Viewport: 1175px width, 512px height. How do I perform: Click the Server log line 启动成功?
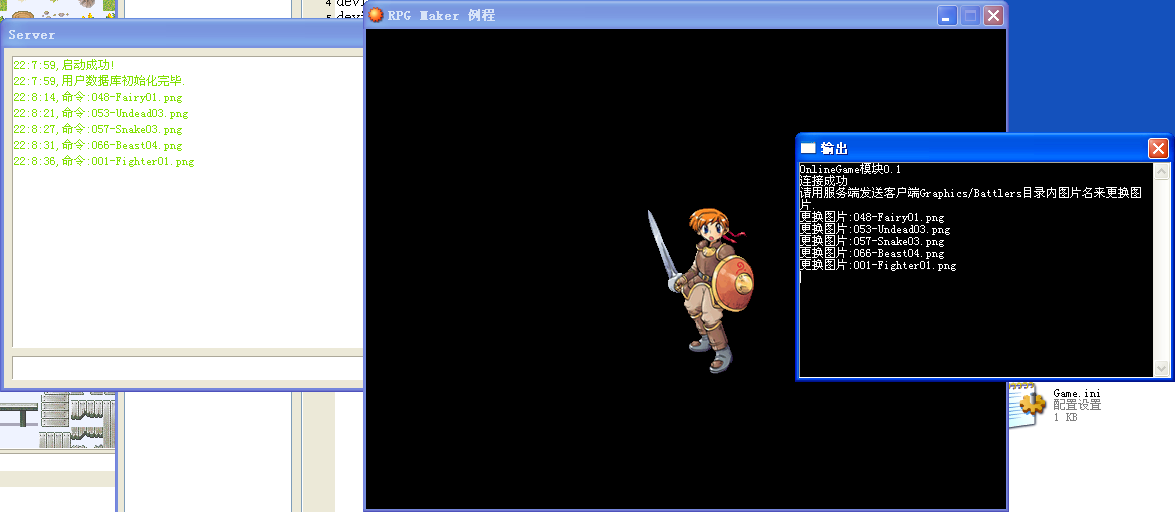pos(64,65)
